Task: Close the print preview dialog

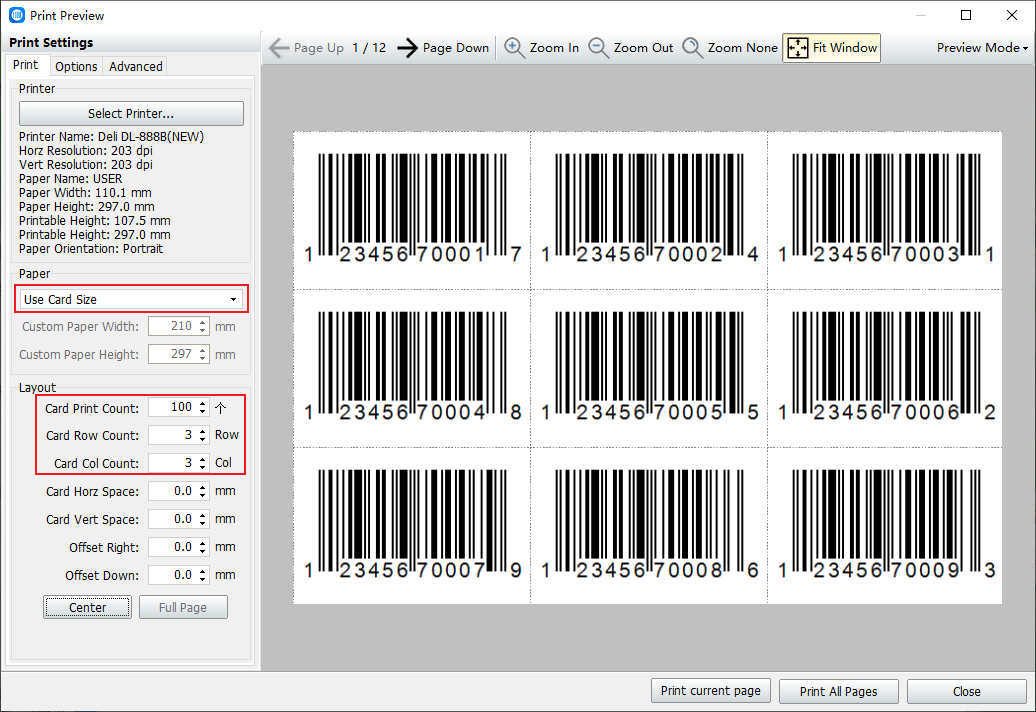Action: (x=967, y=691)
